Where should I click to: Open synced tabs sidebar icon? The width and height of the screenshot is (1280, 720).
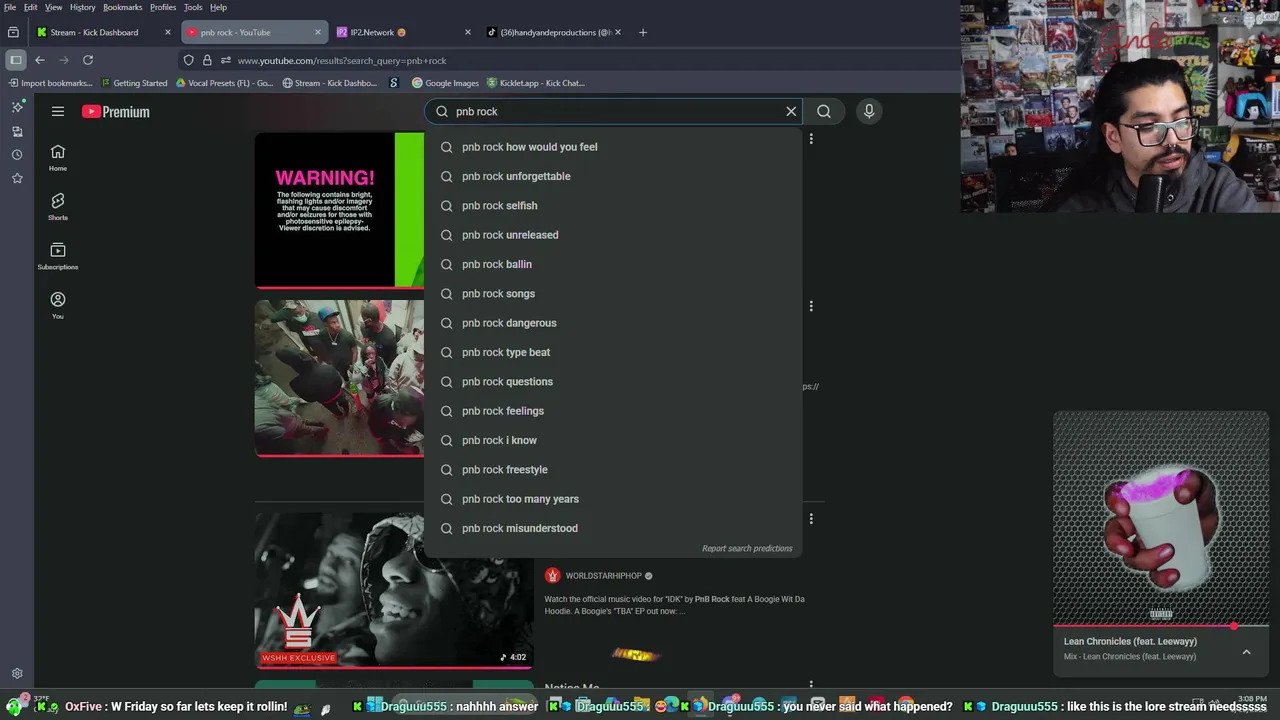(17, 131)
